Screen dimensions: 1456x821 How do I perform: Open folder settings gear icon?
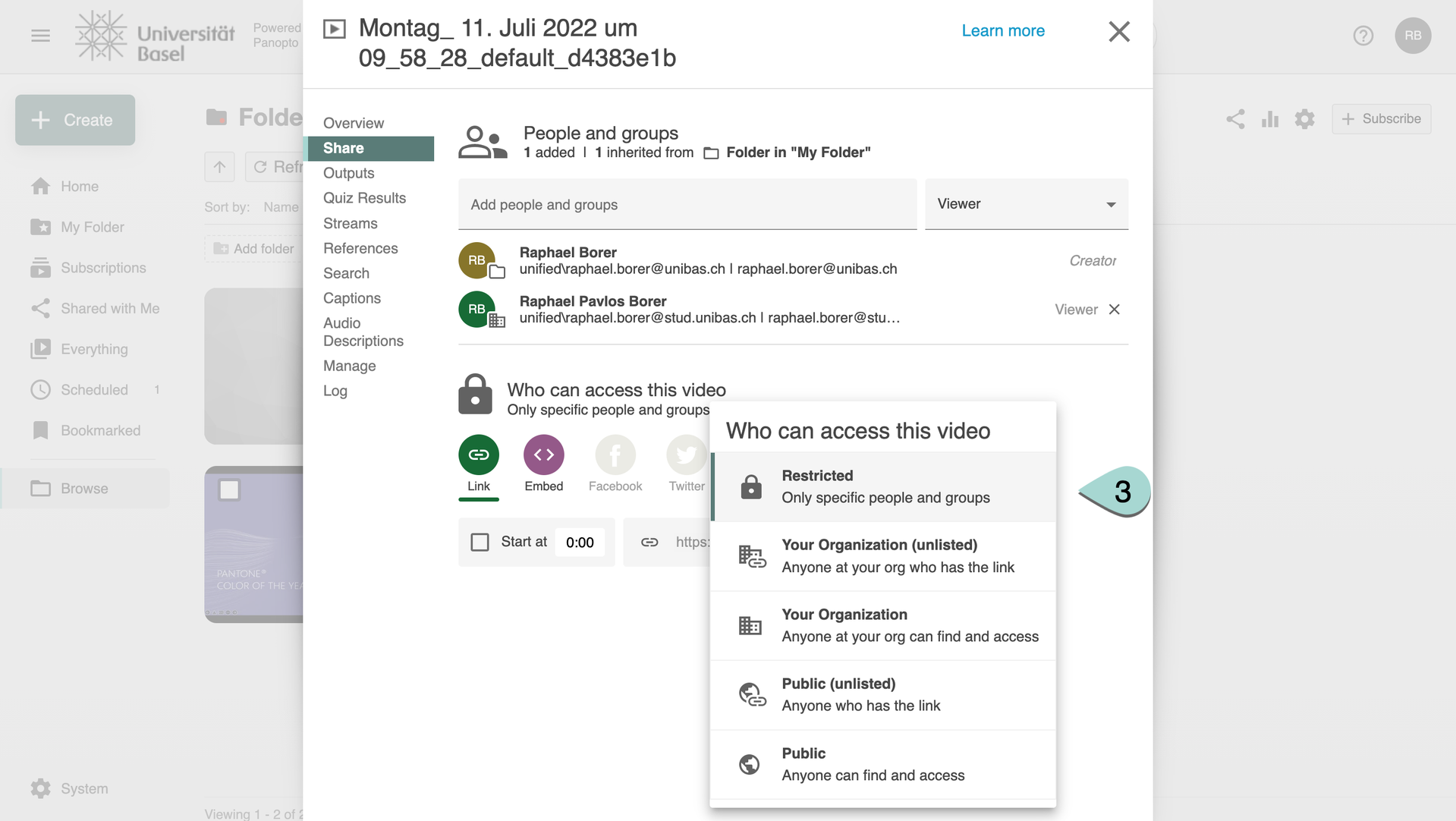pos(1304,119)
